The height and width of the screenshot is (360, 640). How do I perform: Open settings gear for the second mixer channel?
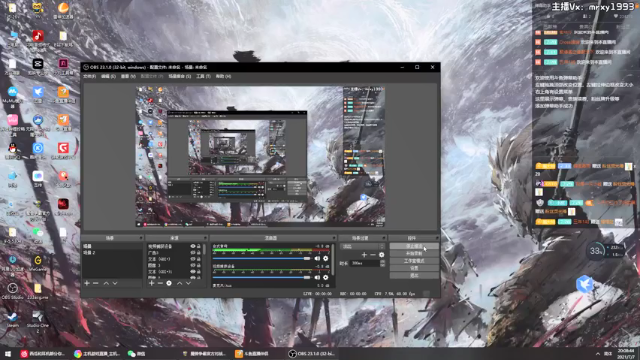tap(325, 278)
